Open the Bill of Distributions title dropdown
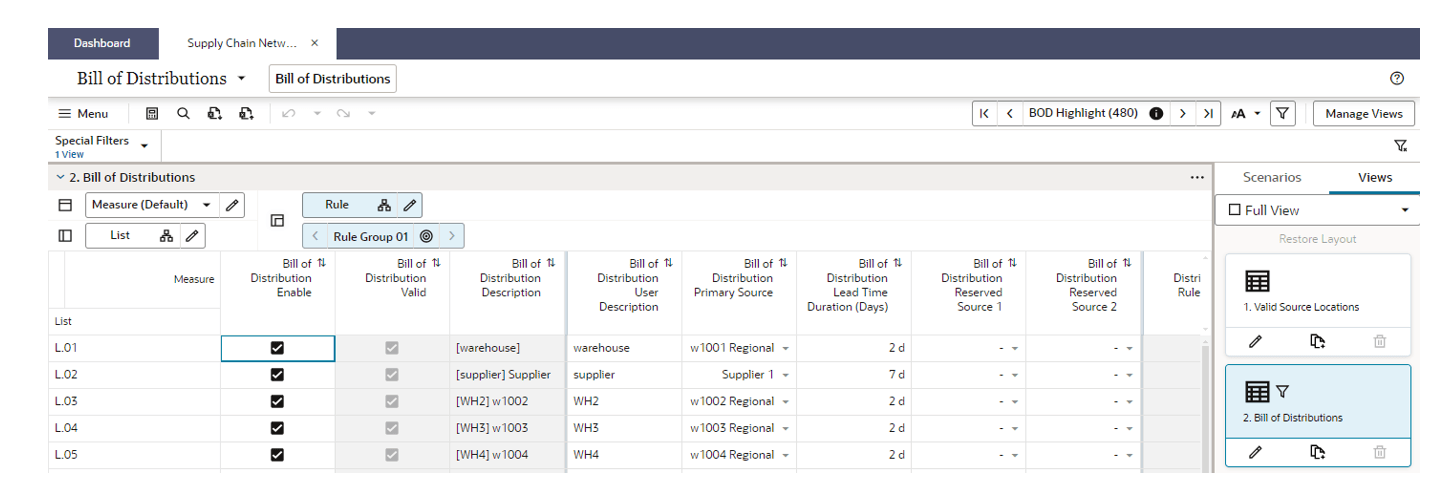This screenshot has height=492, width=1435. click(x=242, y=78)
